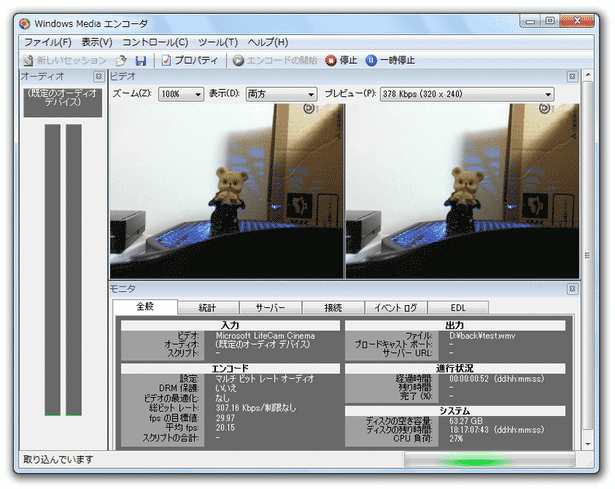615x489 pixels.
Task: Click the right output video preview
Action: coord(462,191)
